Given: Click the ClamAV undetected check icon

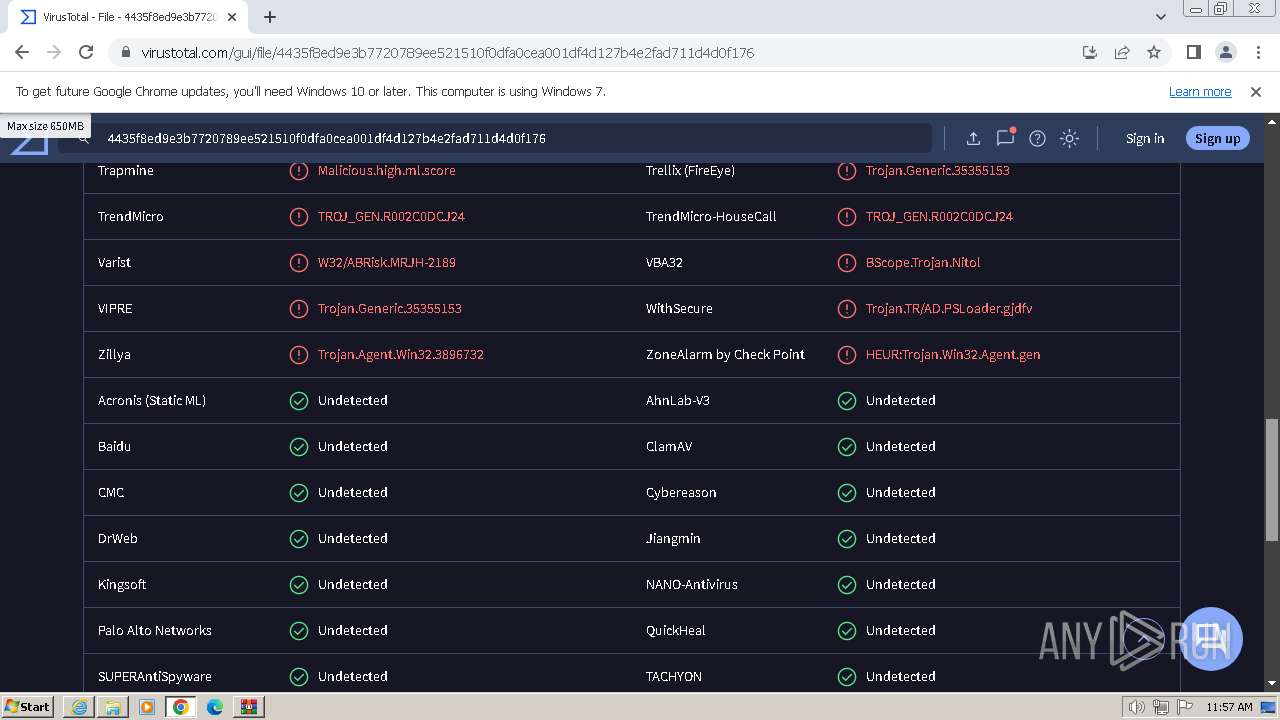Looking at the screenshot, I should [846, 447].
